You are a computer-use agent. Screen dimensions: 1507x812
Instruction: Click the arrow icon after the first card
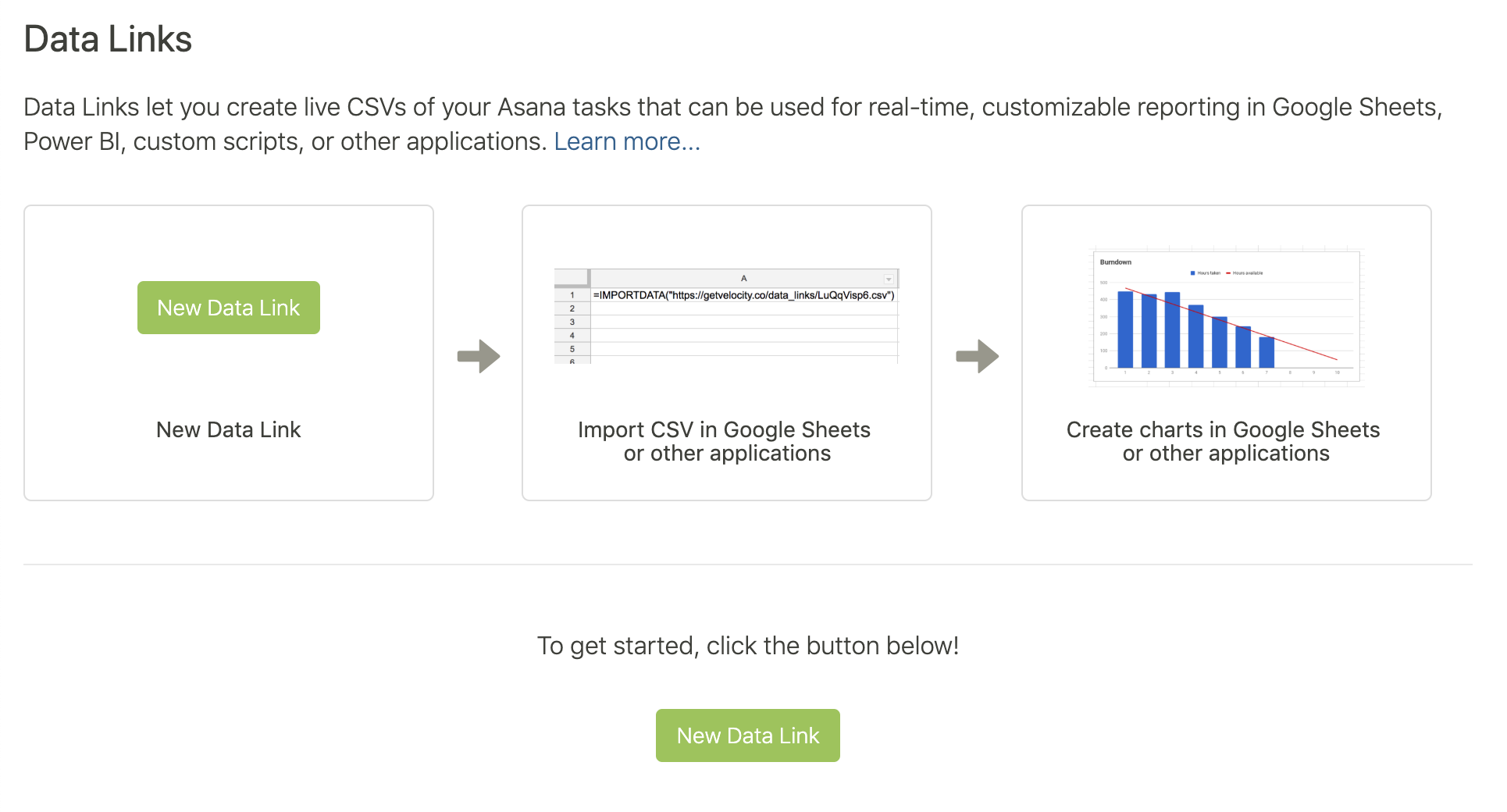click(x=478, y=356)
